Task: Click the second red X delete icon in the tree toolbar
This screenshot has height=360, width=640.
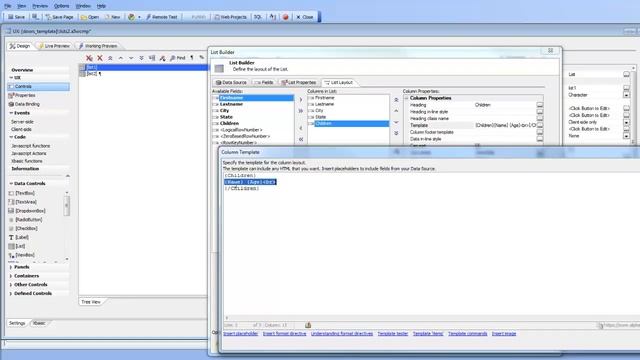Action: [100, 58]
